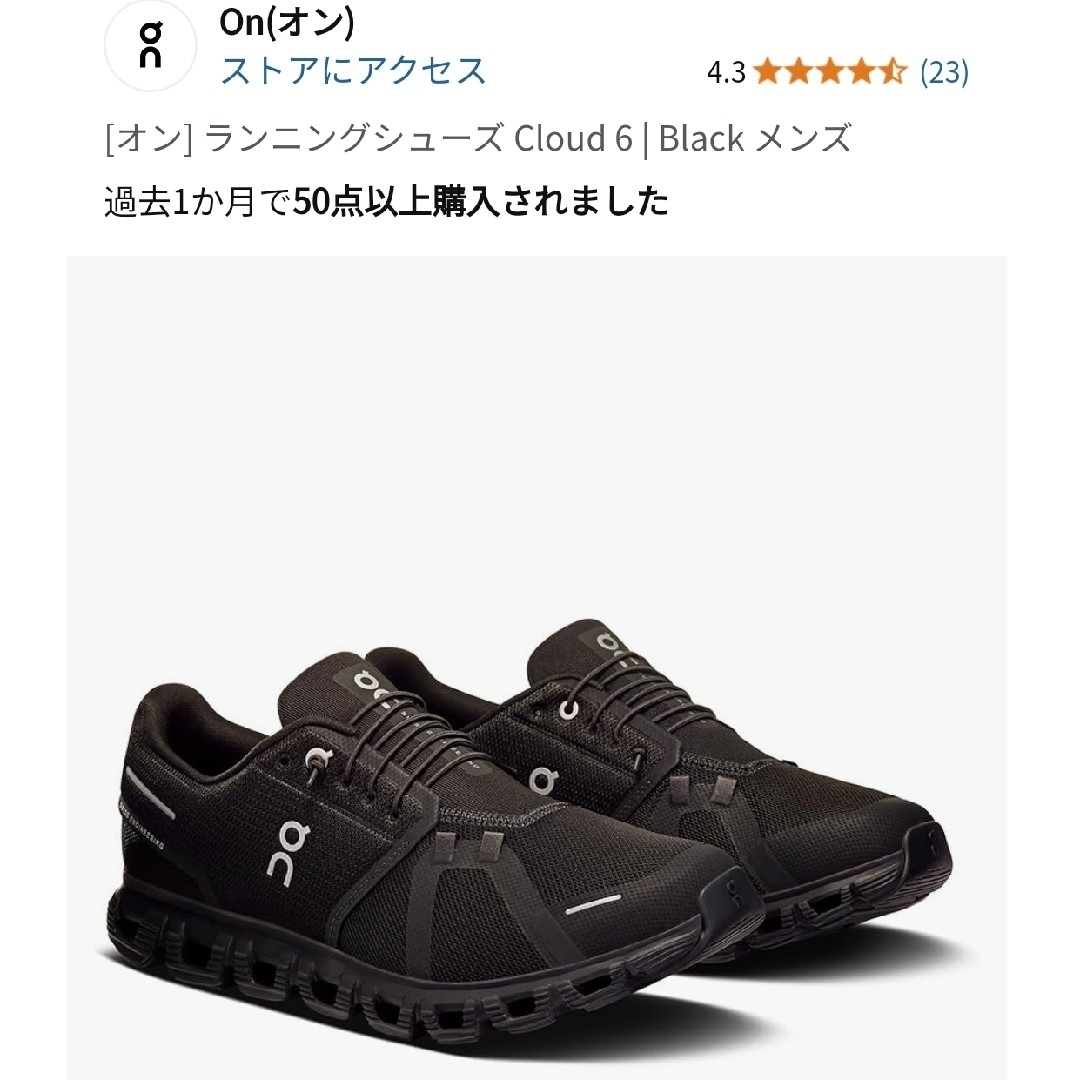1080x1080 pixels.
Task: Click the third orange rating star
Action: point(831,71)
